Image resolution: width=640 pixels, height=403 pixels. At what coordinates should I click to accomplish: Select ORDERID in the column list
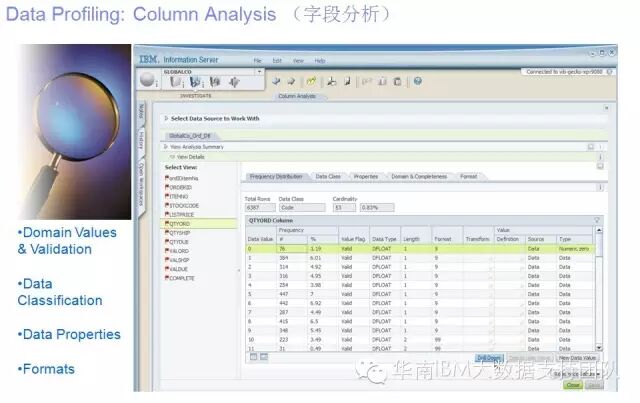178,187
